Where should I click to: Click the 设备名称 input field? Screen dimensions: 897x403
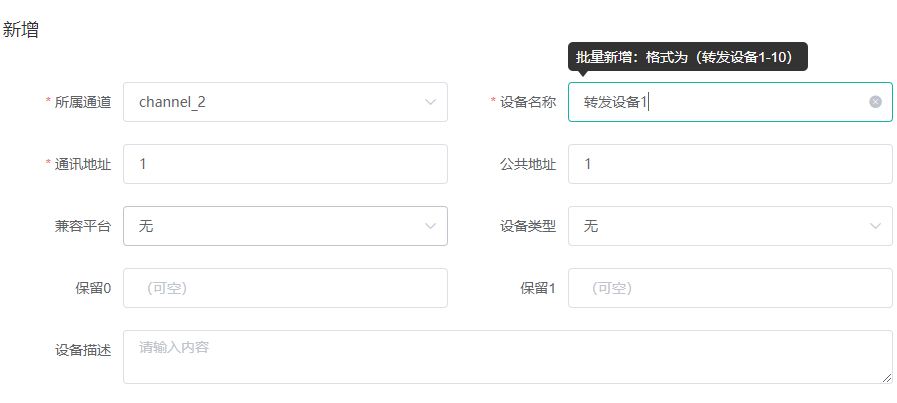point(730,102)
